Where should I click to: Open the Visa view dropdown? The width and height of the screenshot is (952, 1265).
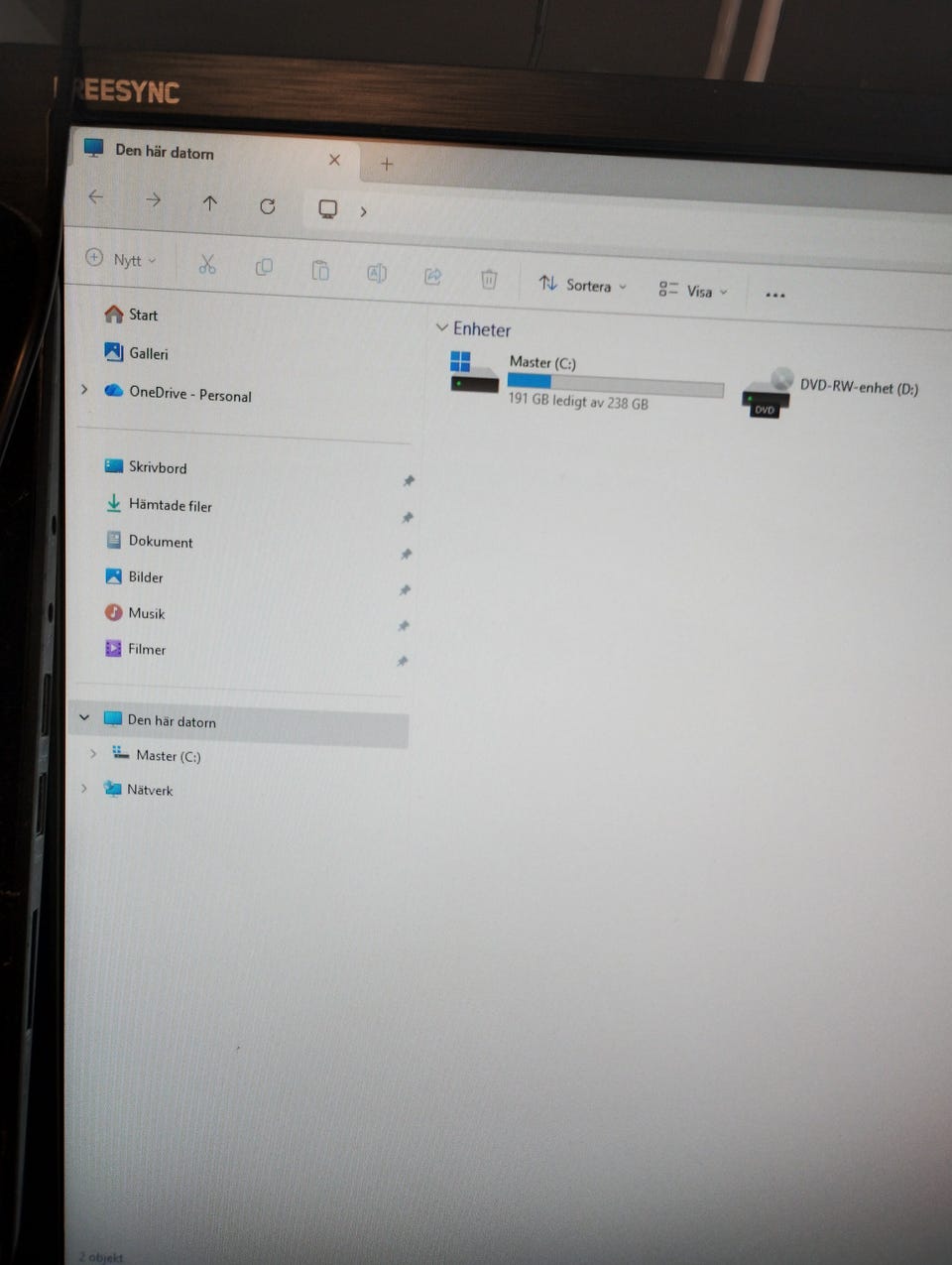pos(693,291)
